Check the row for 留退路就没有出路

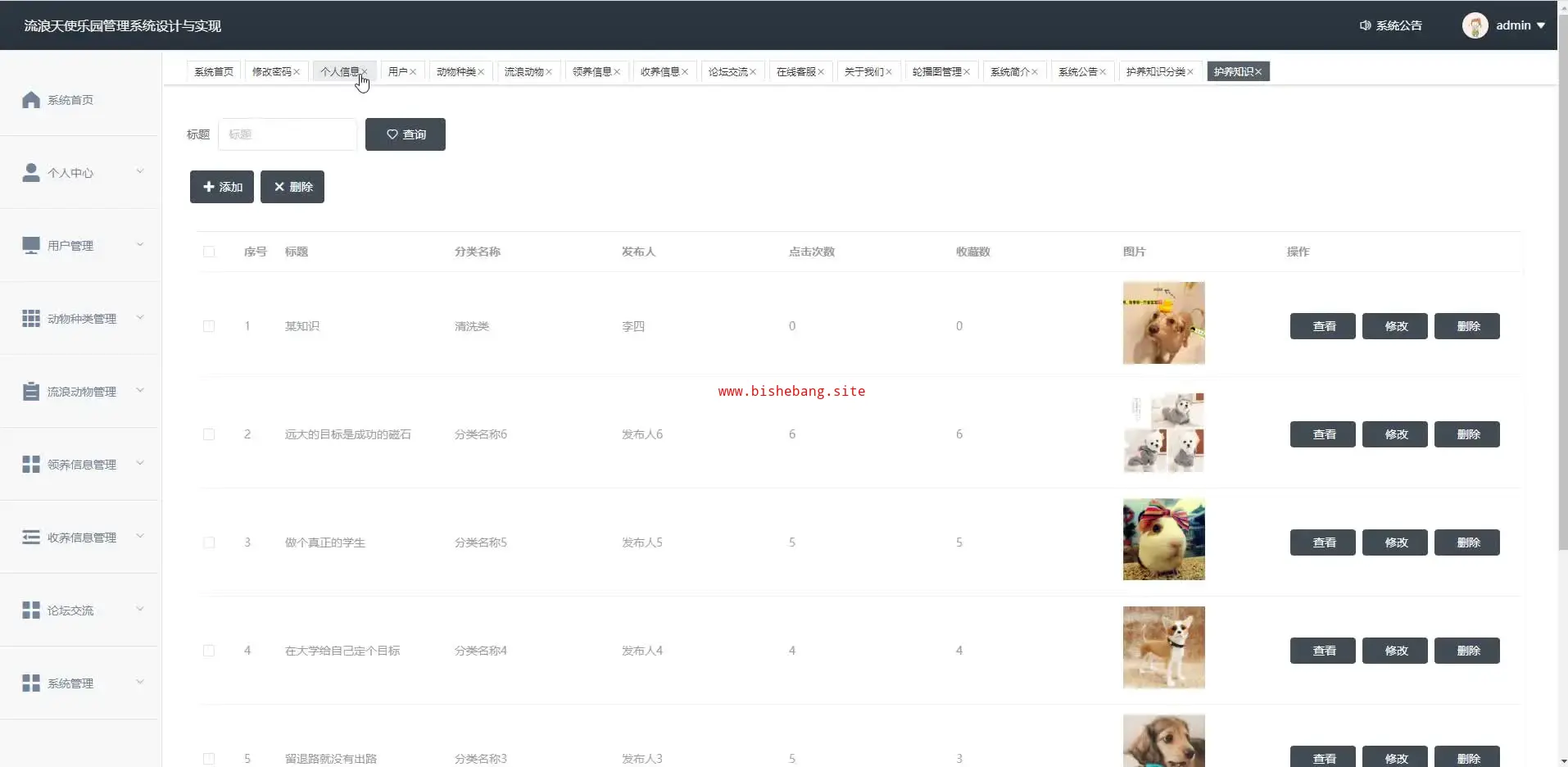point(209,759)
